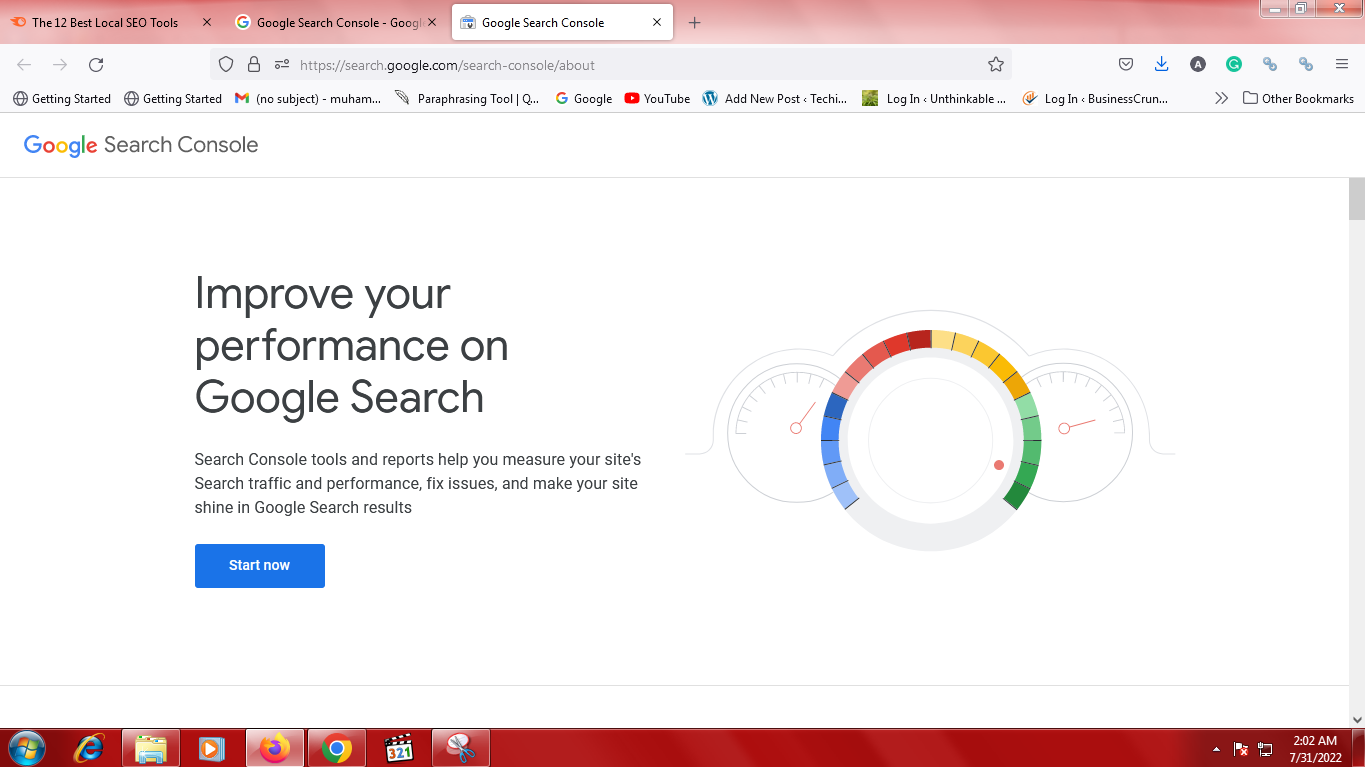This screenshot has height=767, width=1365.
Task: Open the network status tray icon
Action: [x=1265, y=749]
